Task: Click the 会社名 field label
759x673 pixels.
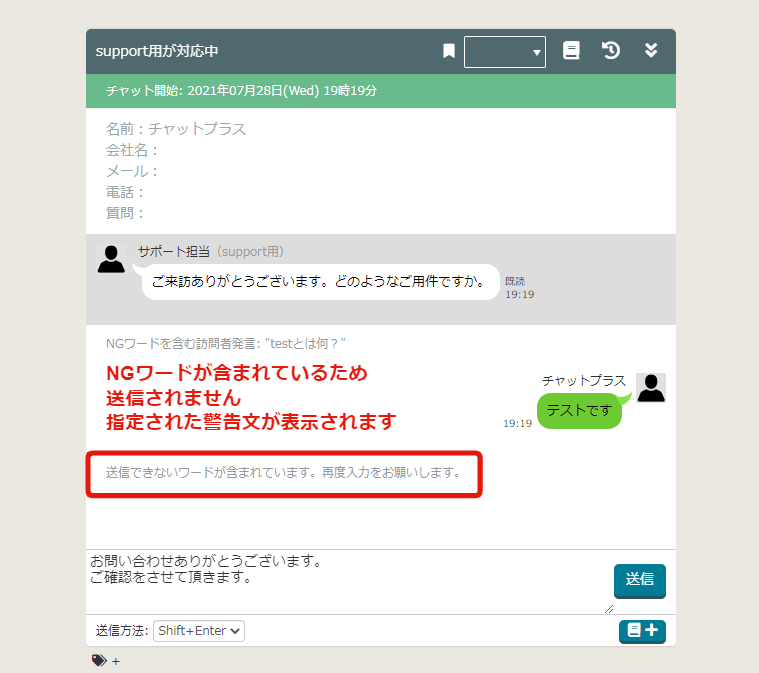Action: (132, 150)
